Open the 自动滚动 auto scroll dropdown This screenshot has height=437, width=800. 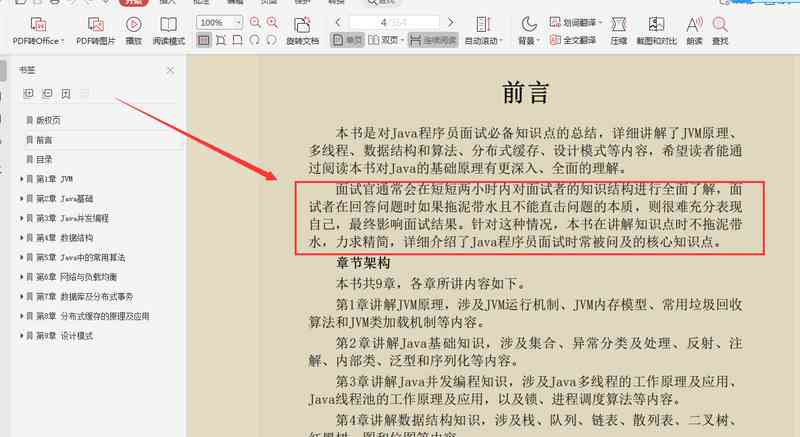483,31
